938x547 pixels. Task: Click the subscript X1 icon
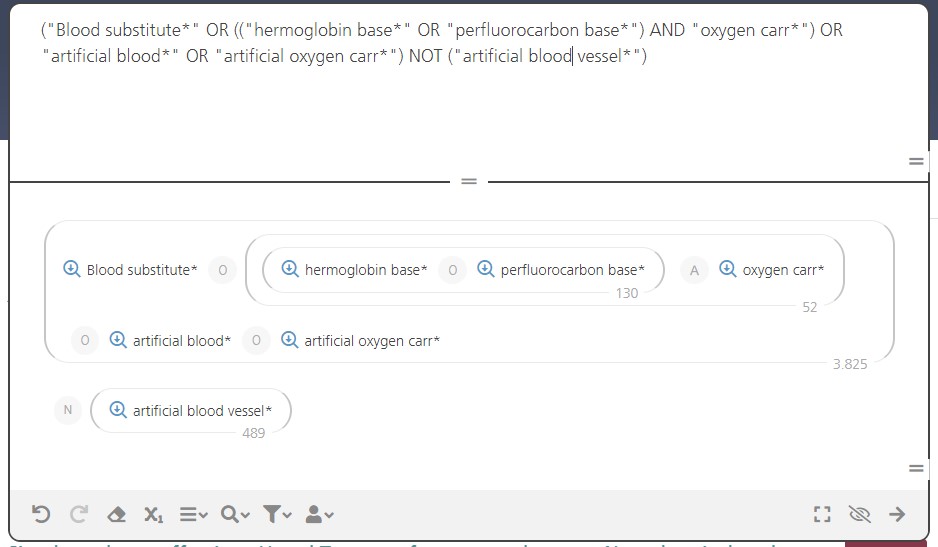coord(153,514)
